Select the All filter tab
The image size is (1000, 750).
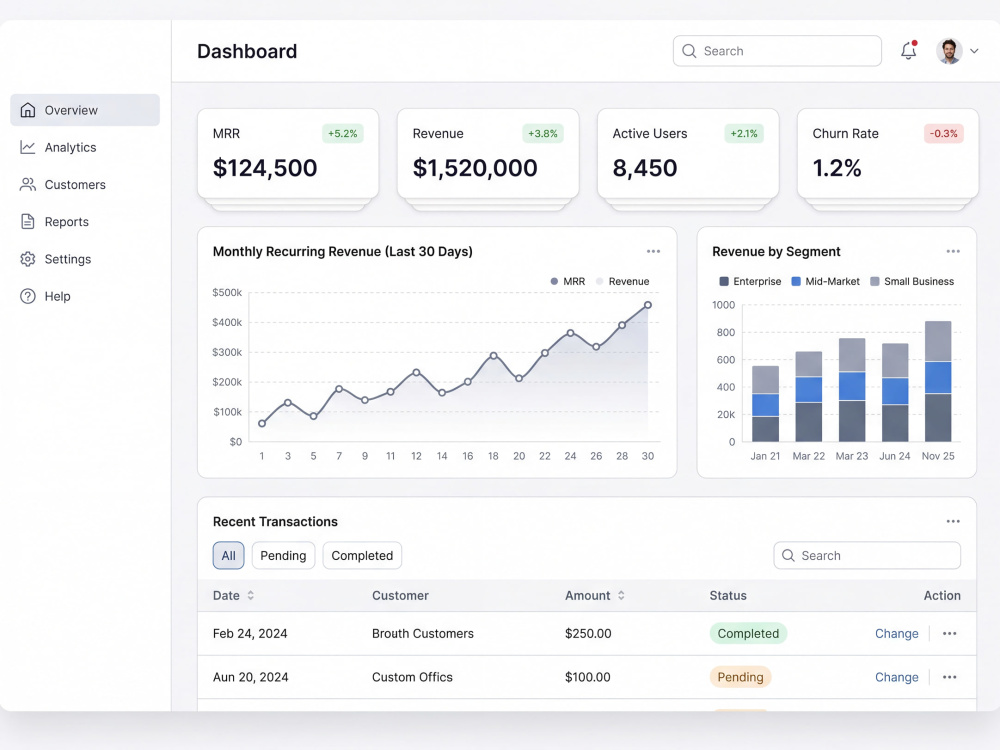(x=228, y=555)
